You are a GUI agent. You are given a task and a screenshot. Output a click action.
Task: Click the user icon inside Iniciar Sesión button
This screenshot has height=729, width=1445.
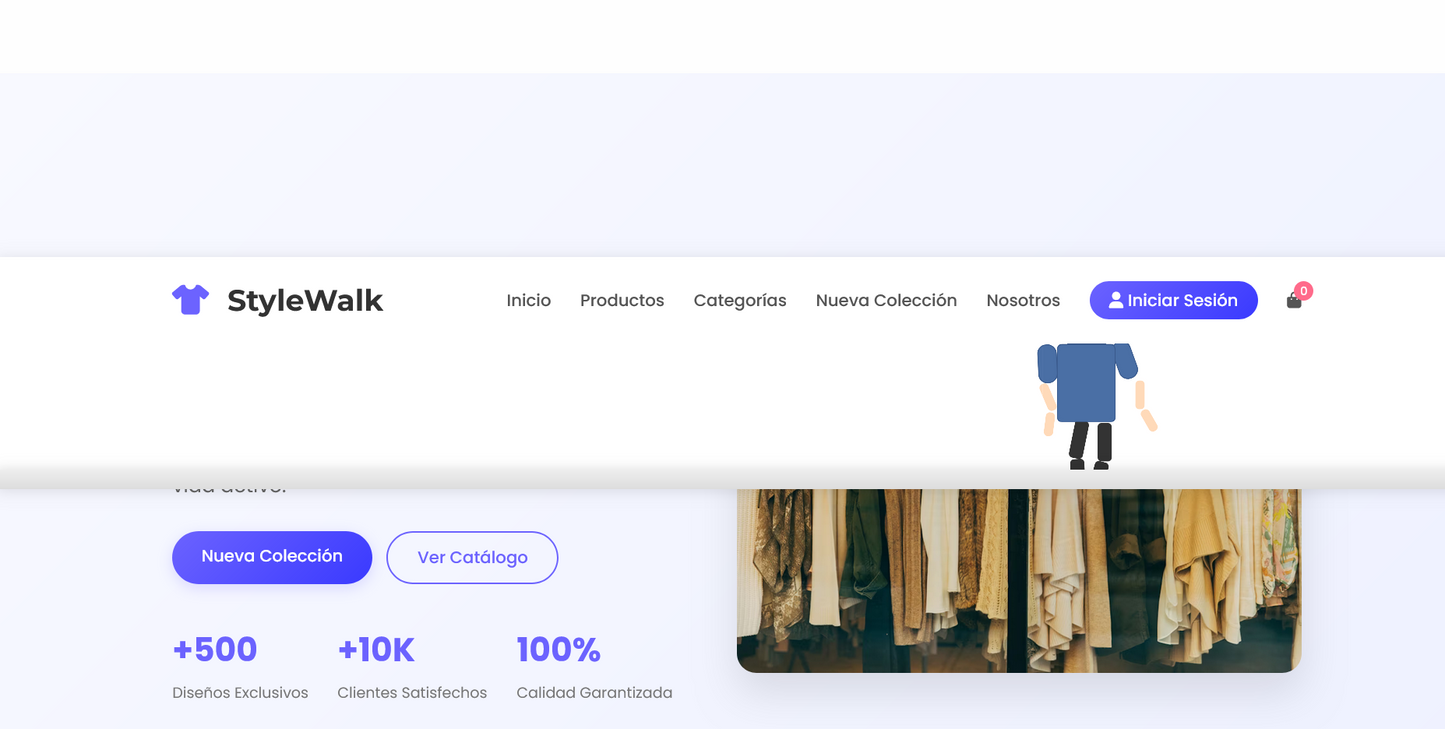point(1115,299)
